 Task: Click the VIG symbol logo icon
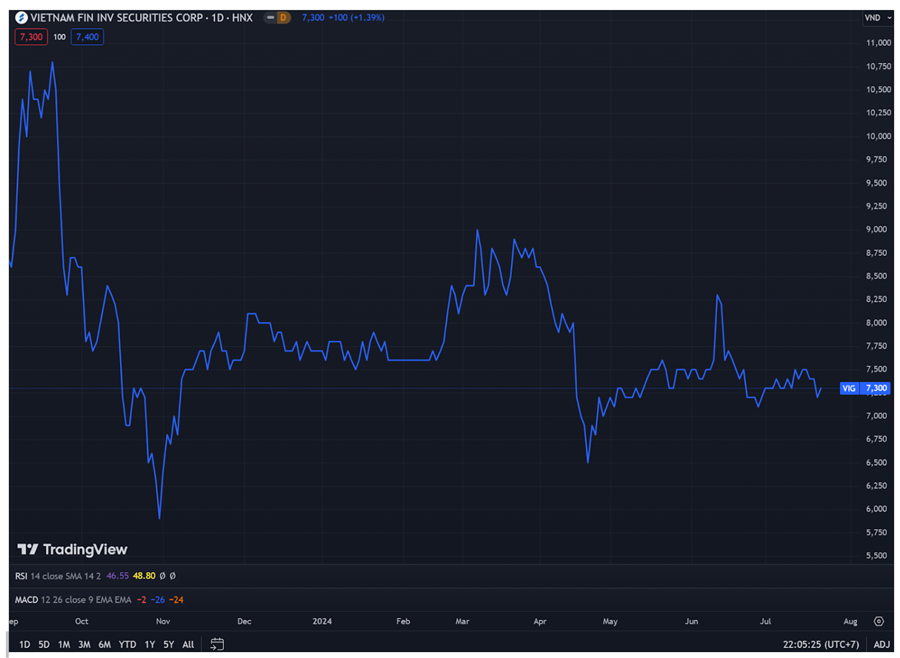21,18
